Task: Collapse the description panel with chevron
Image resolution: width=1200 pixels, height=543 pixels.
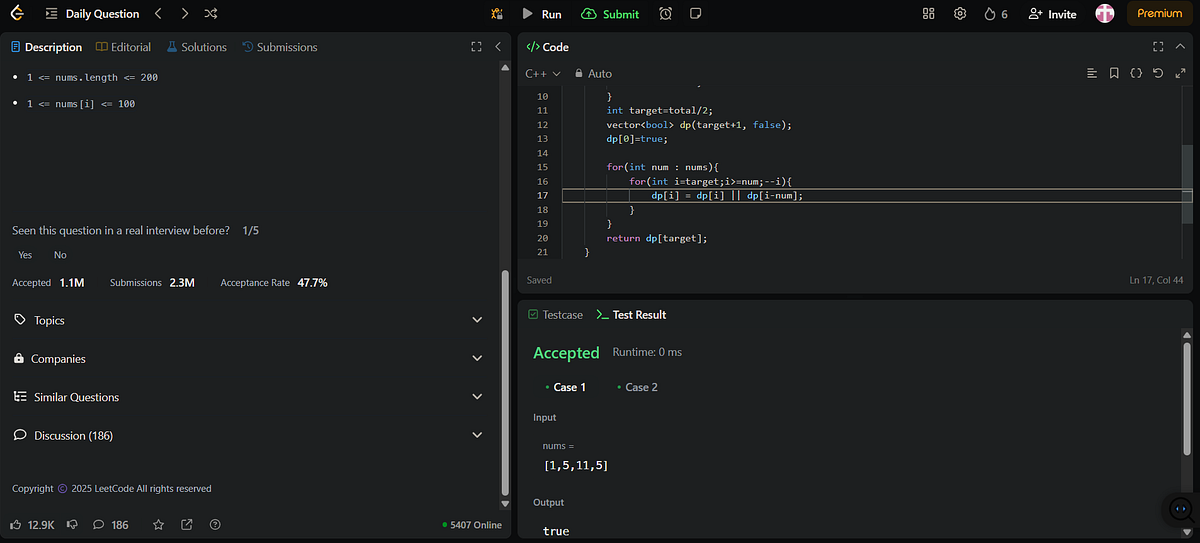Action: (498, 47)
